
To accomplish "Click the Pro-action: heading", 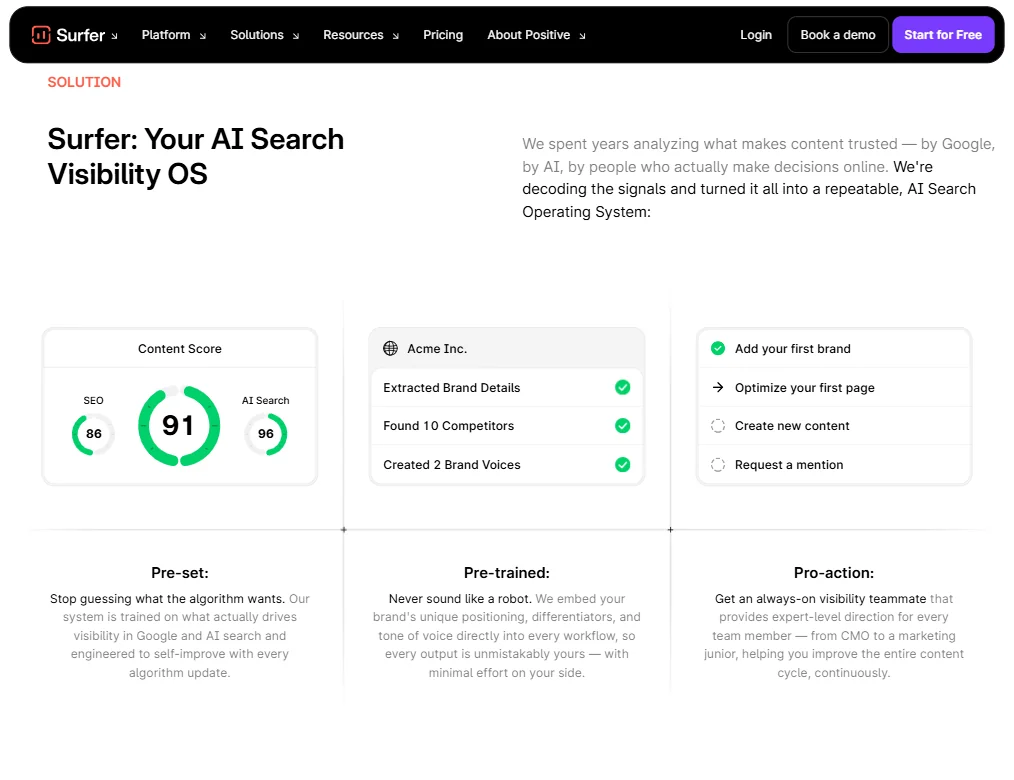I will pos(834,572).
